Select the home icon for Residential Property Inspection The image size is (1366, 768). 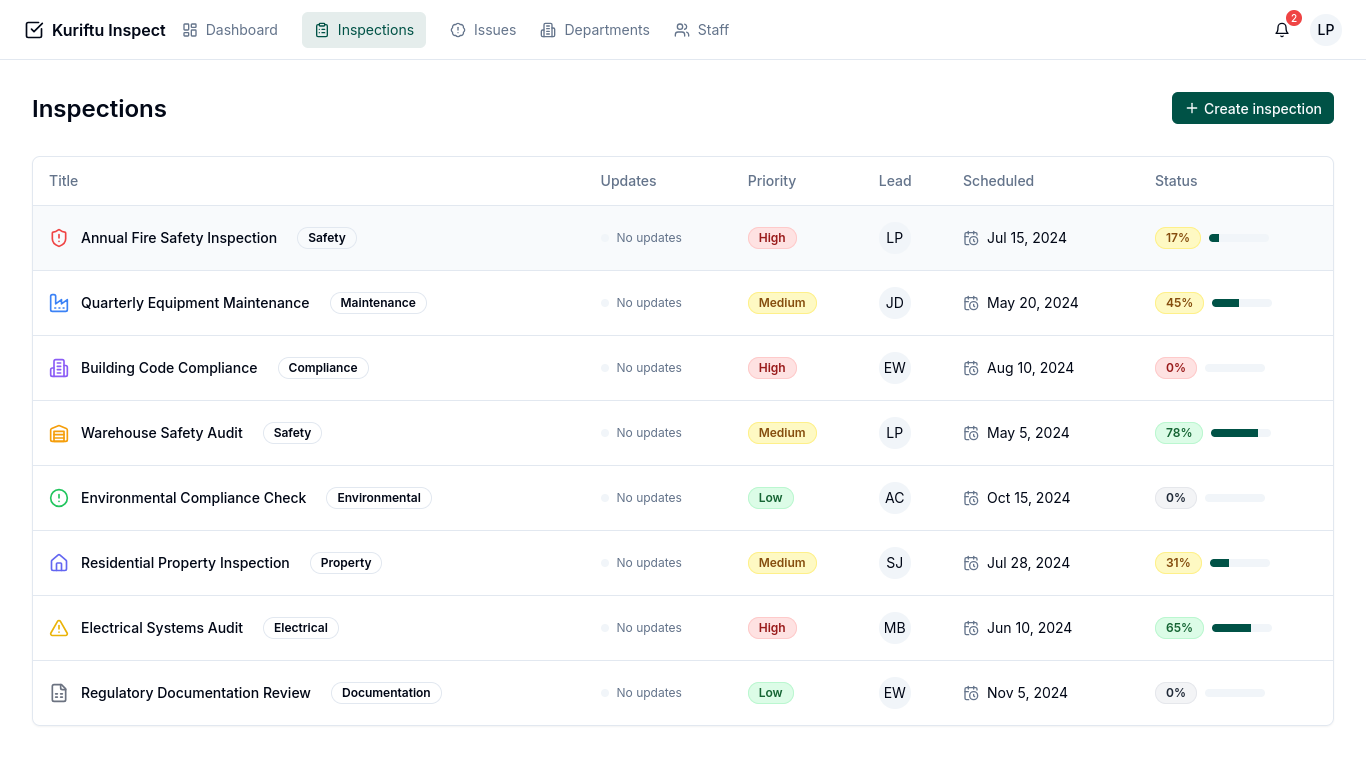click(59, 562)
